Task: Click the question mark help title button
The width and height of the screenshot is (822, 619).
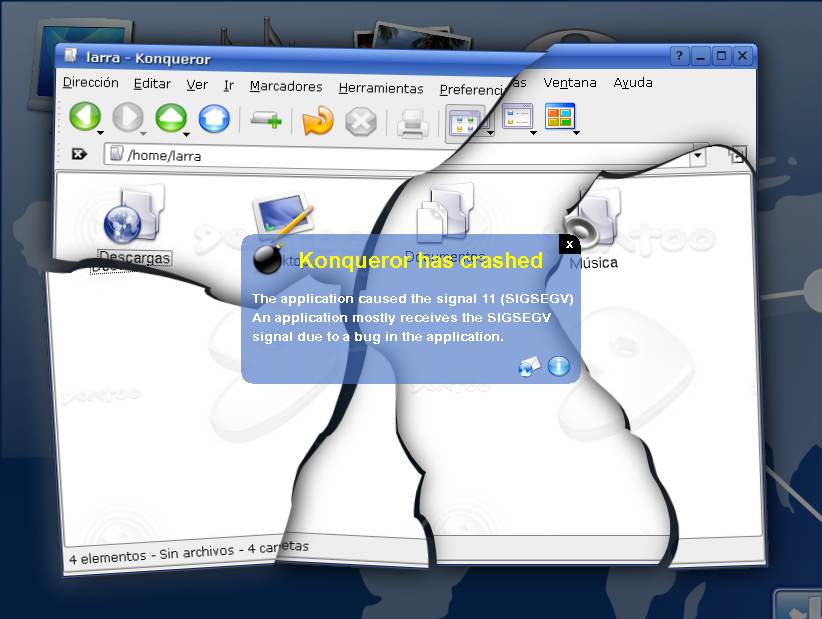Action: tap(679, 56)
